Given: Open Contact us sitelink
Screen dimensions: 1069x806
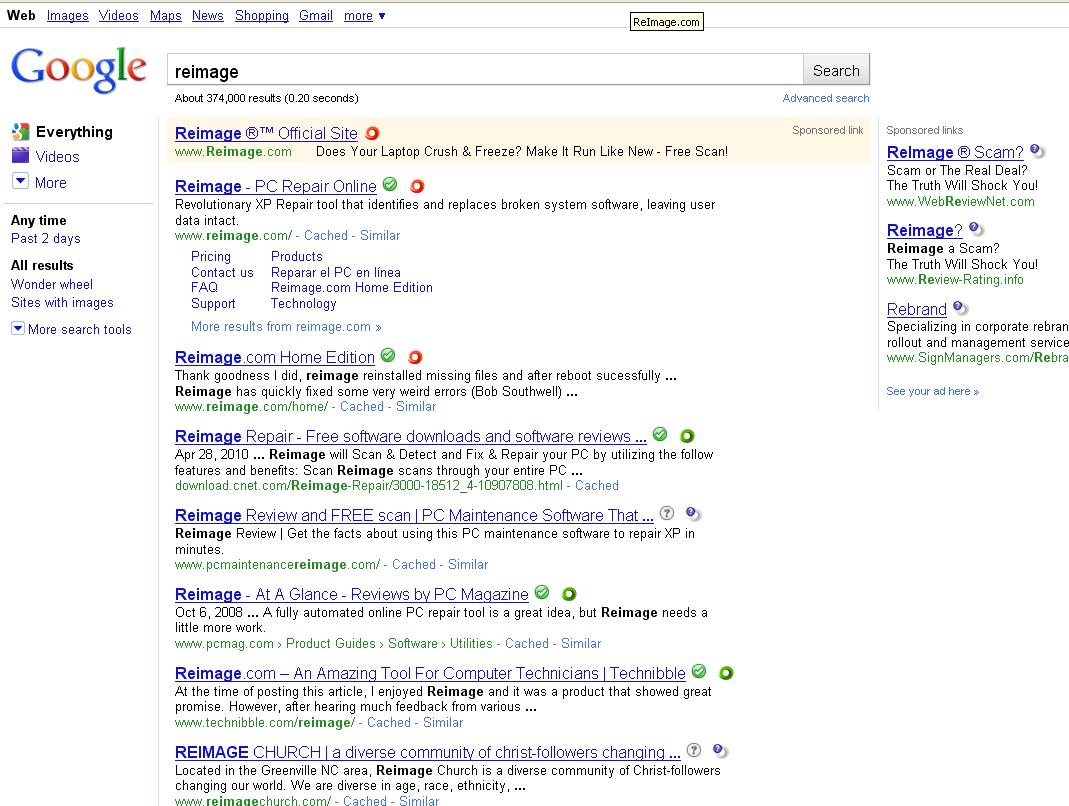Looking at the screenshot, I should click(222, 272).
